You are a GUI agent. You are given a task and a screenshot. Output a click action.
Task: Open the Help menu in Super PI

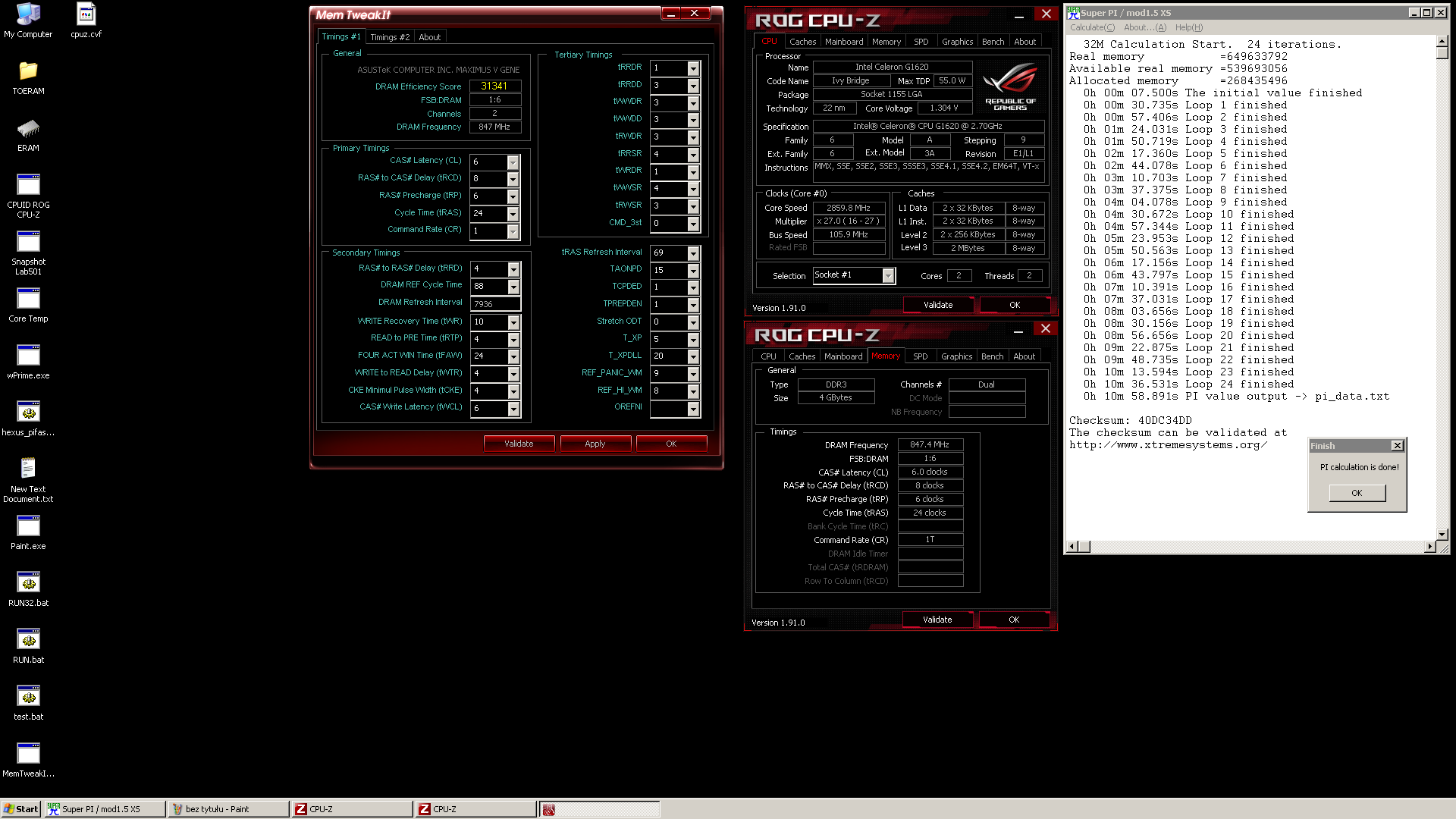pyautogui.click(x=1189, y=27)
